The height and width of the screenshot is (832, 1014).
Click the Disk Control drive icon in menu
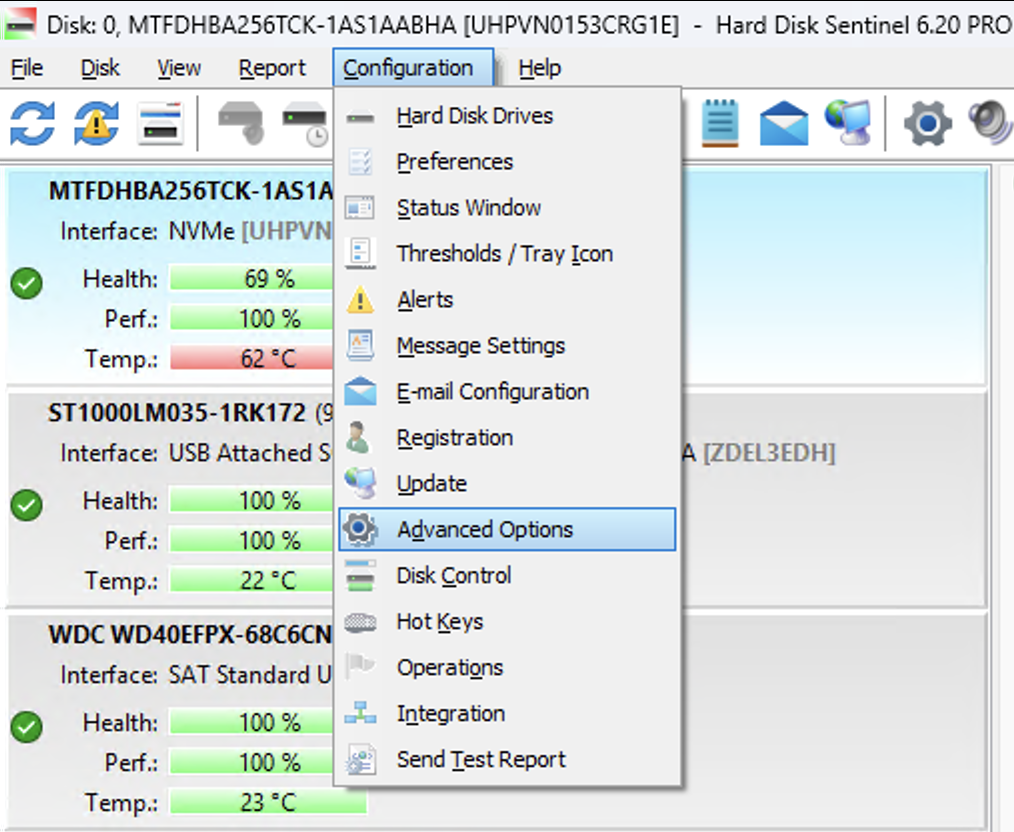[x=360, y=575]
